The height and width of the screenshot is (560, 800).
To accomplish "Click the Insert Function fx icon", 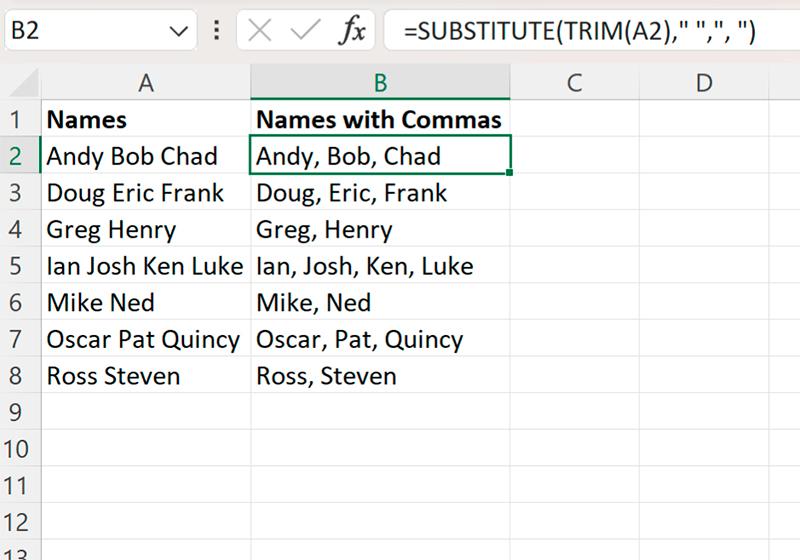I will coord(352,31).
